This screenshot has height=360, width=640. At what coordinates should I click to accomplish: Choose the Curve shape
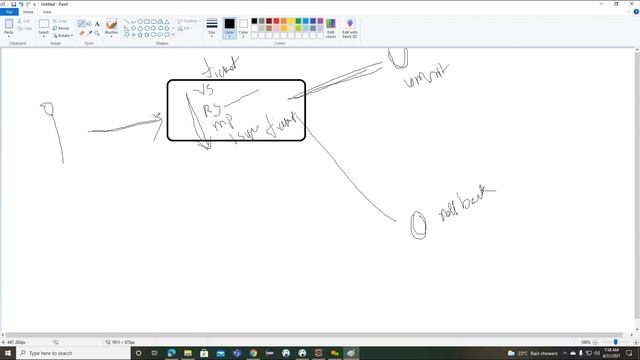click(x=133, y=21)
